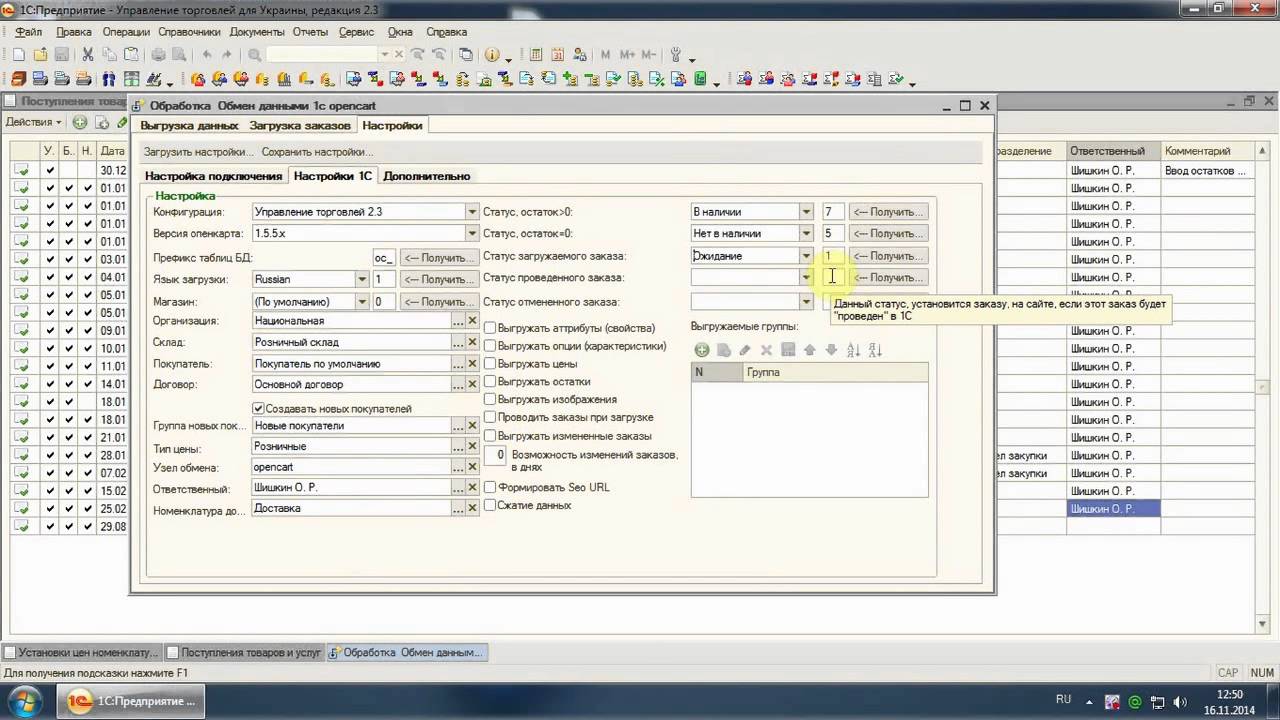Click the Open file folder icon
This screenshot has height=720, width=1280.
40,54
